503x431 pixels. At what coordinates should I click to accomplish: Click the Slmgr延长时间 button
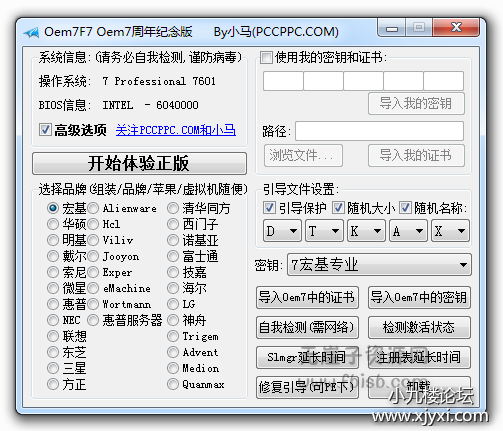point(307,357)
